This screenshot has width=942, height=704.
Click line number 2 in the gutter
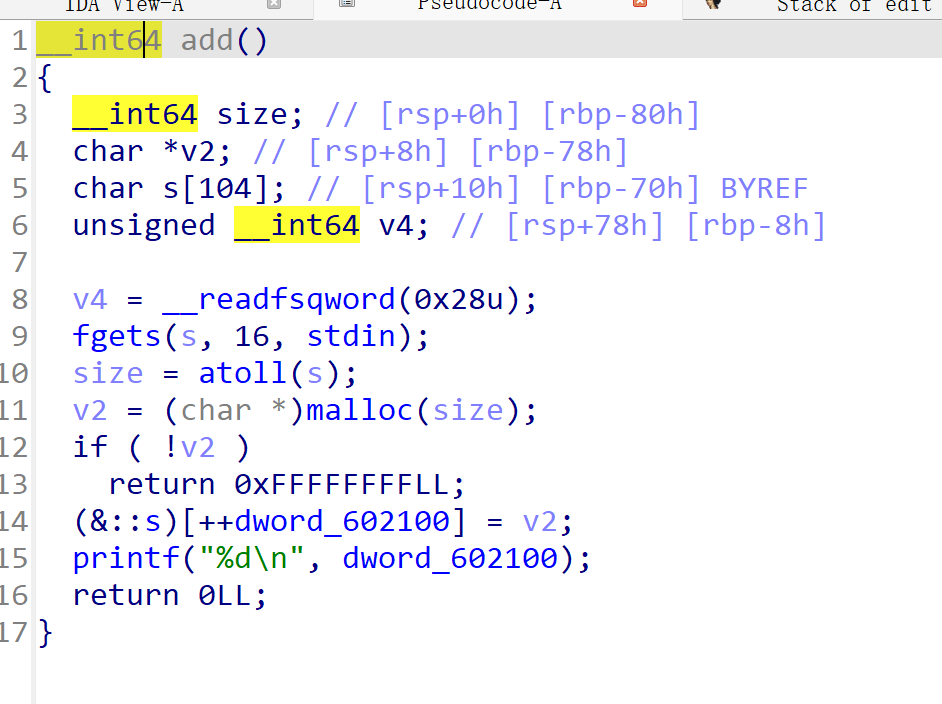[20, 78]
